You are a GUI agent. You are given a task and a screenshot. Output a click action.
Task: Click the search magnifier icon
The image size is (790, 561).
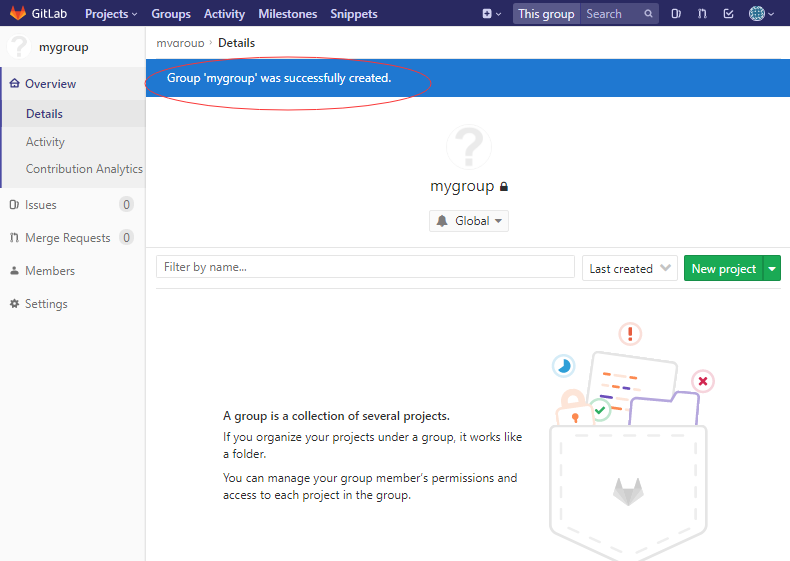[648, 14]
